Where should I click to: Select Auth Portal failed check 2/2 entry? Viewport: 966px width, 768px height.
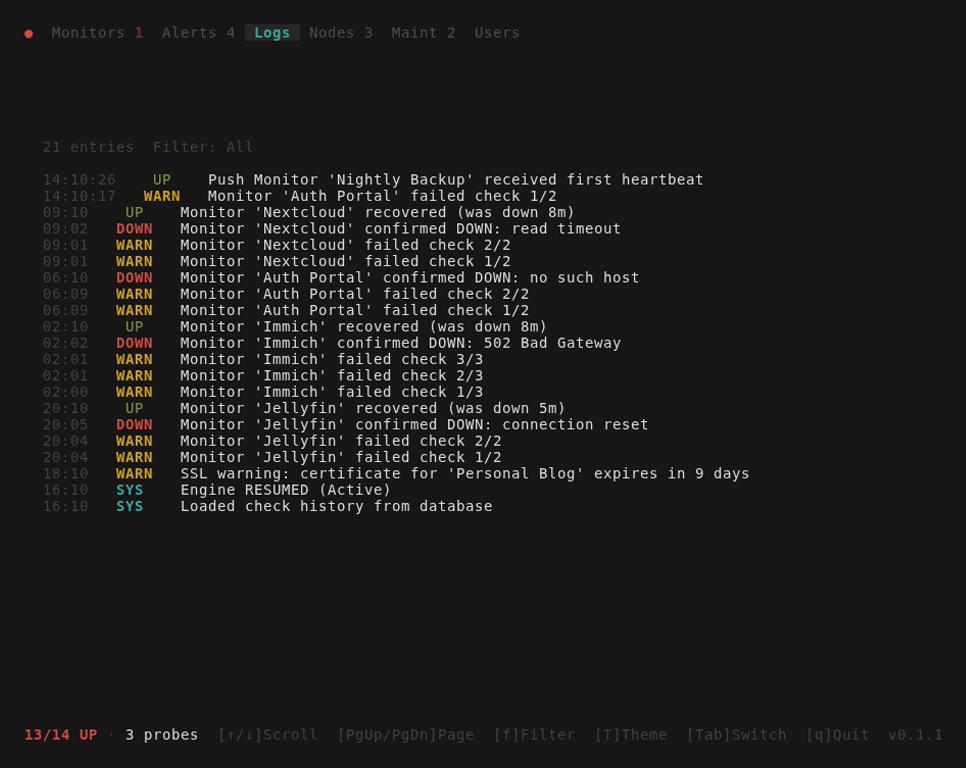[x=286, y=294]
